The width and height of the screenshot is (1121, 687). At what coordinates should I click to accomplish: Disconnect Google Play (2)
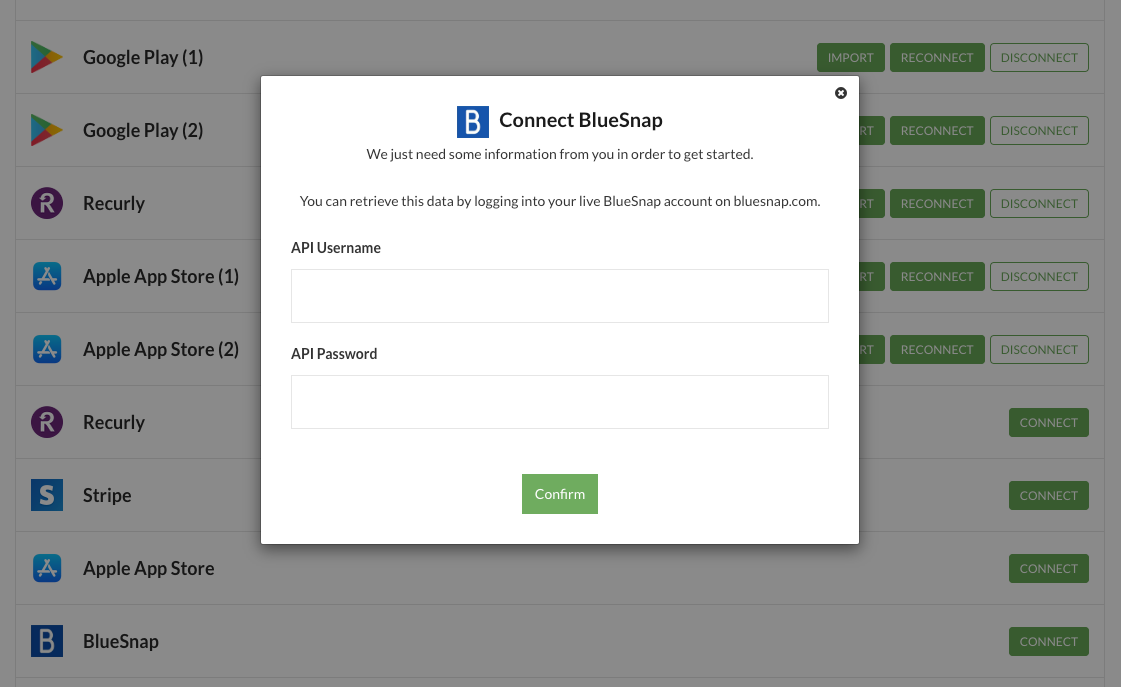(x=1039, y=130)
